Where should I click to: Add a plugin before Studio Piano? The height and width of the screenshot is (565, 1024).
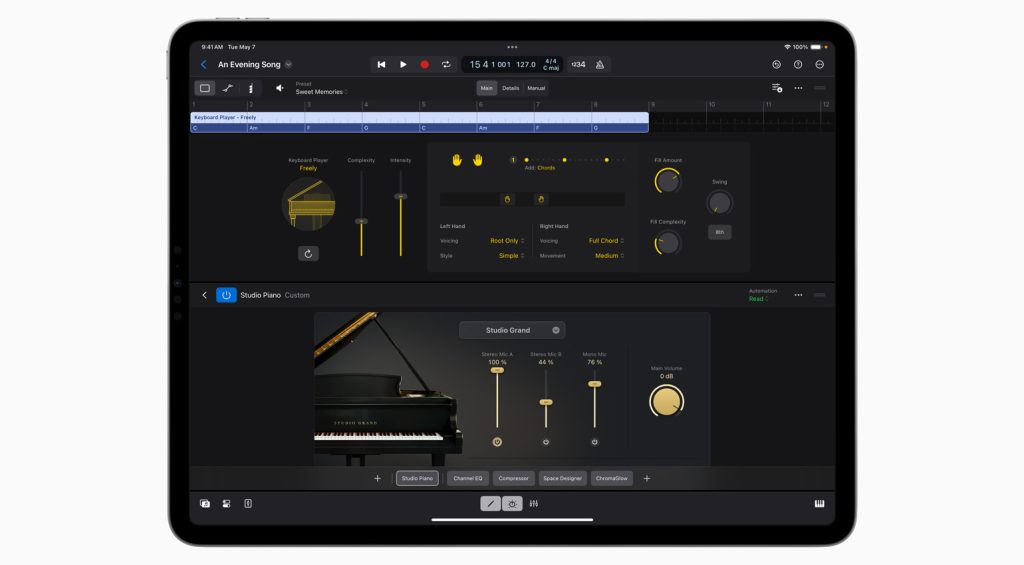tap(377, 479)
